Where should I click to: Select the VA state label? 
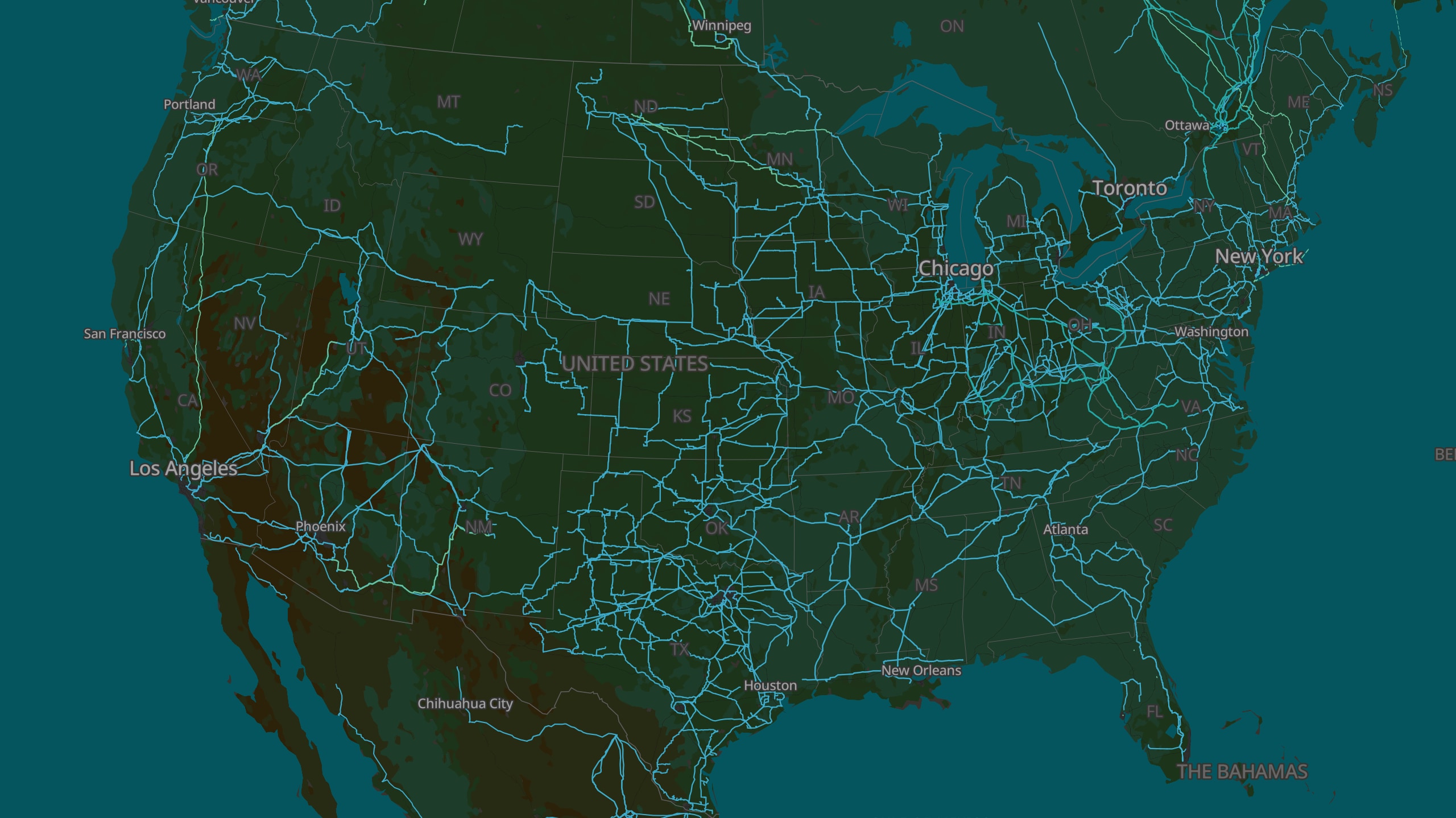point(1190,407)
